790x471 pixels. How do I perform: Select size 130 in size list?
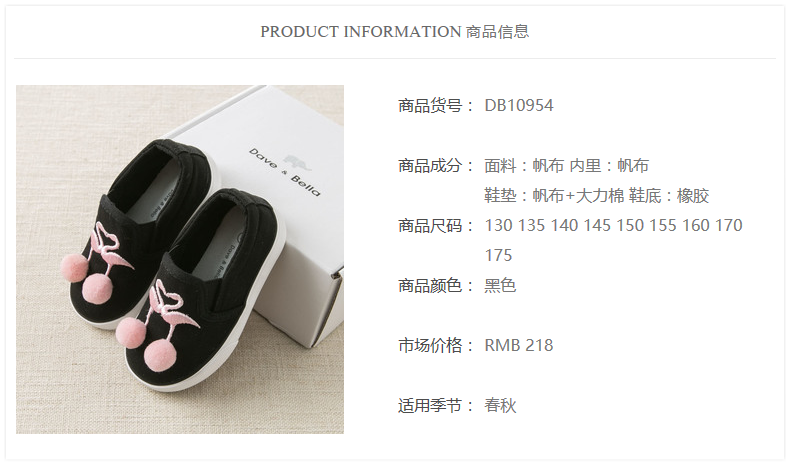click(498, 225)
